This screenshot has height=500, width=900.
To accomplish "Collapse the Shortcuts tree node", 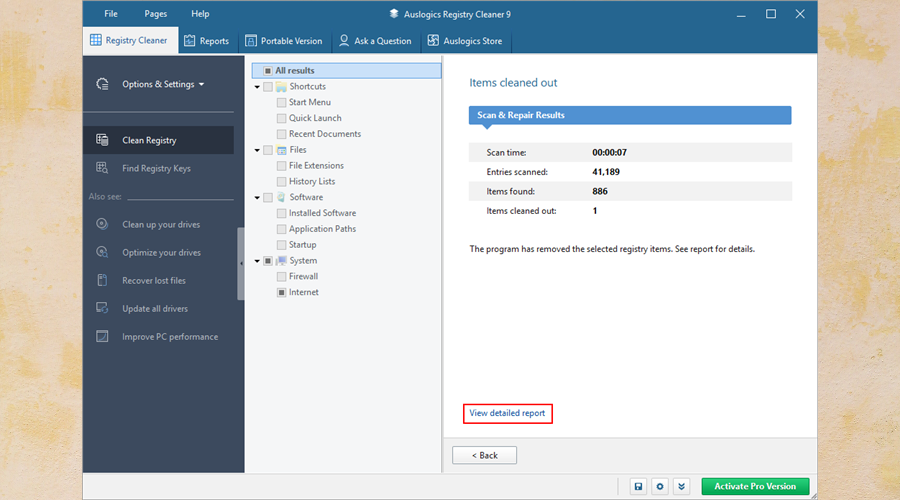I will pos(257,87).
